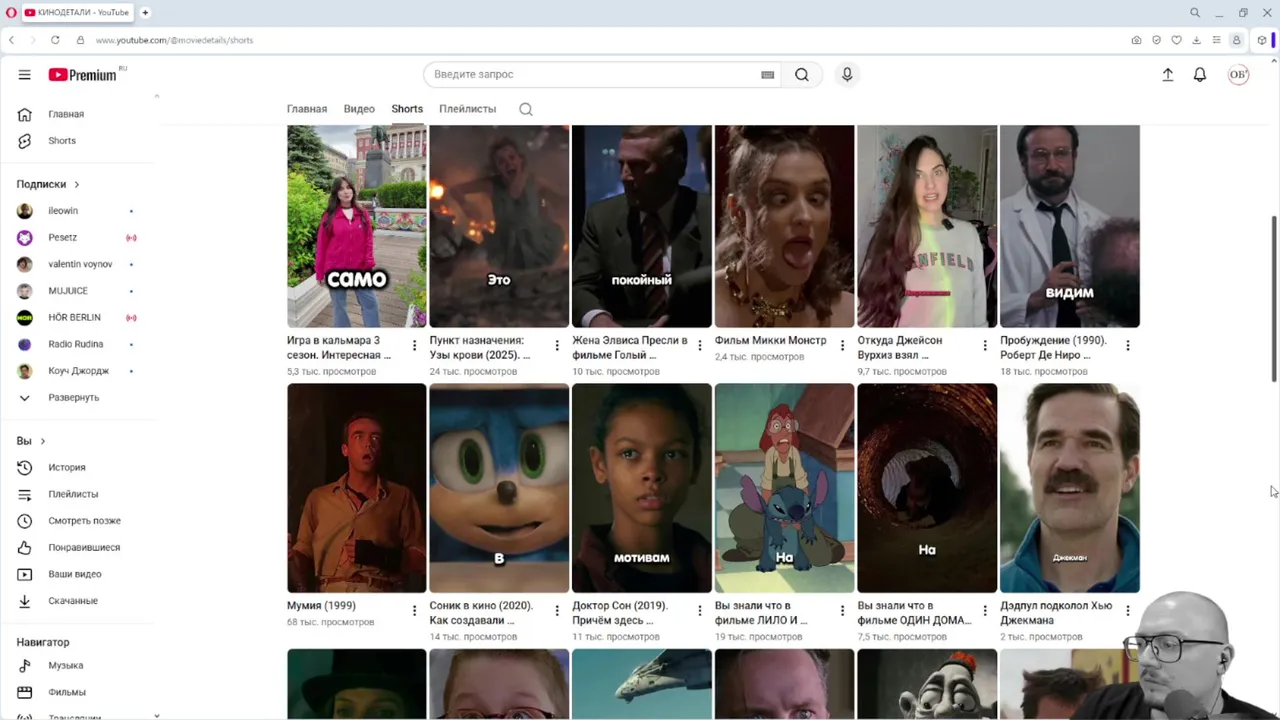This screenshot has width=1280, height=720.
Task: Expand subscriptions list with Развернуть
Action: click(x=76, y=397)
